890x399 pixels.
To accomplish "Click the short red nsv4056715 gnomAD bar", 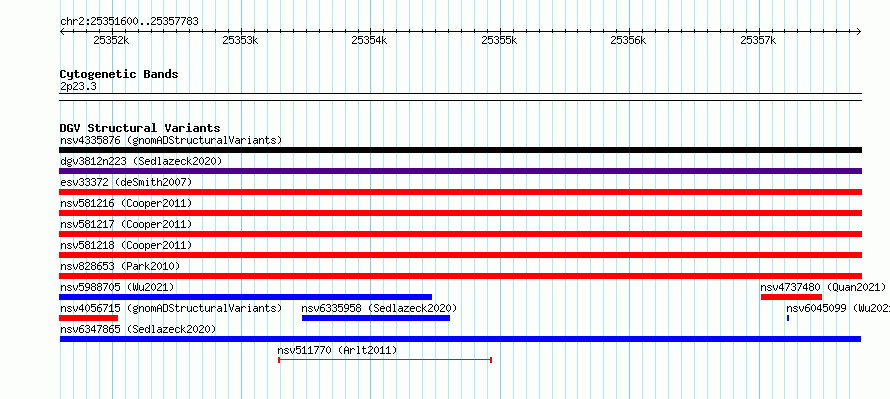I will tap(89, 318).
